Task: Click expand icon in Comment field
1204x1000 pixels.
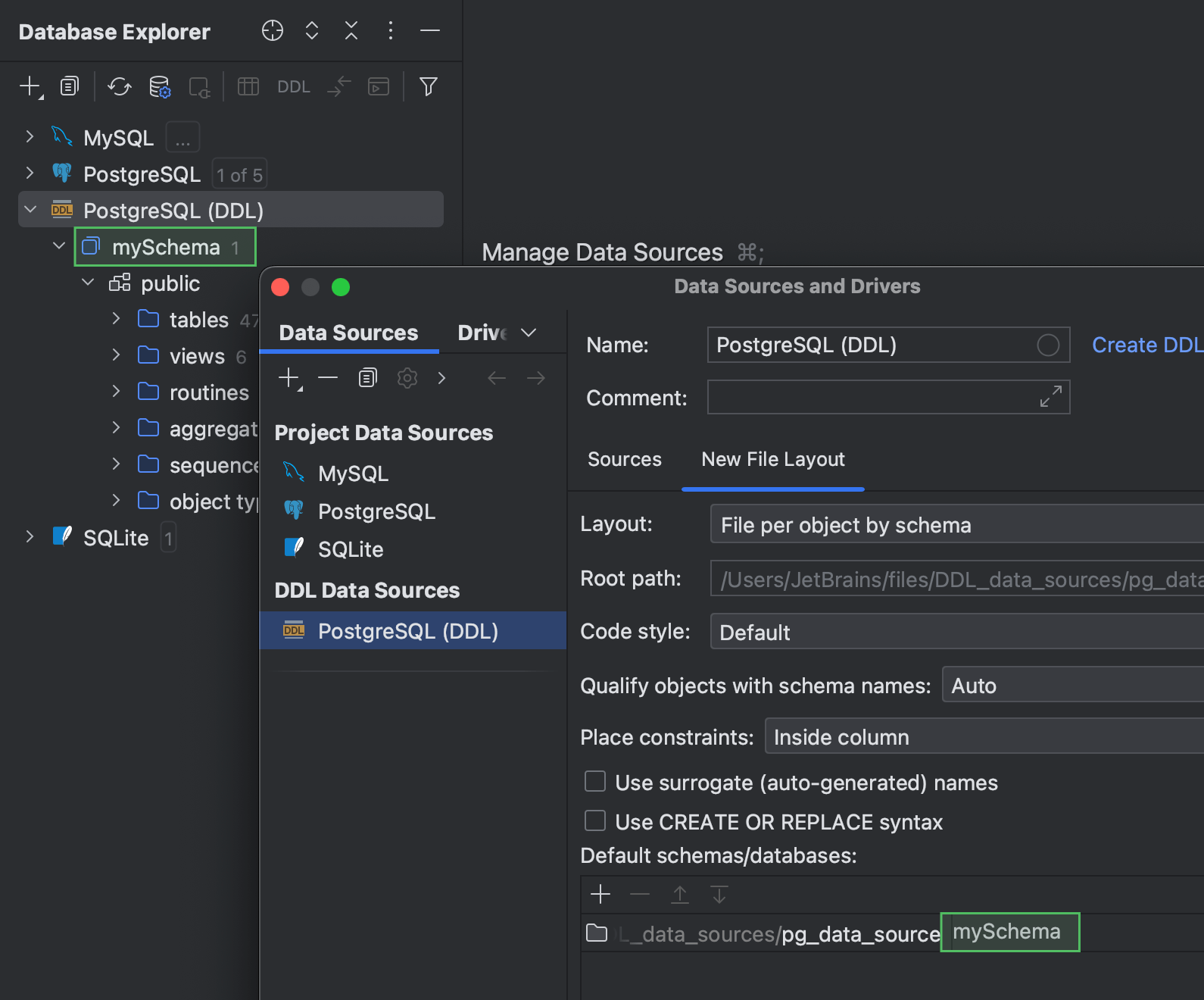Action: [1050, 396]
